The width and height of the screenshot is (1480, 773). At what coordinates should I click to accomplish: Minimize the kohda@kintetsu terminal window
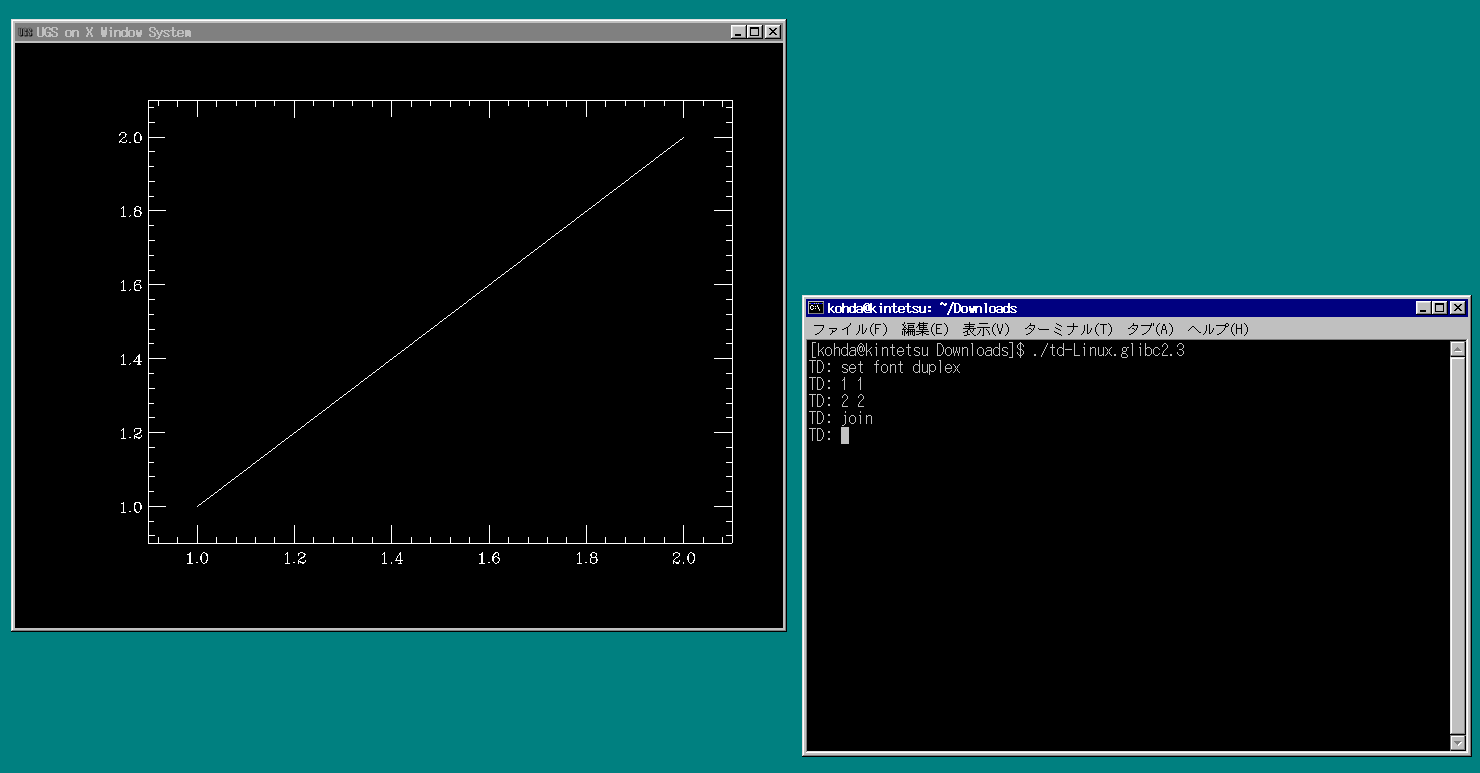click(1423, 308)
